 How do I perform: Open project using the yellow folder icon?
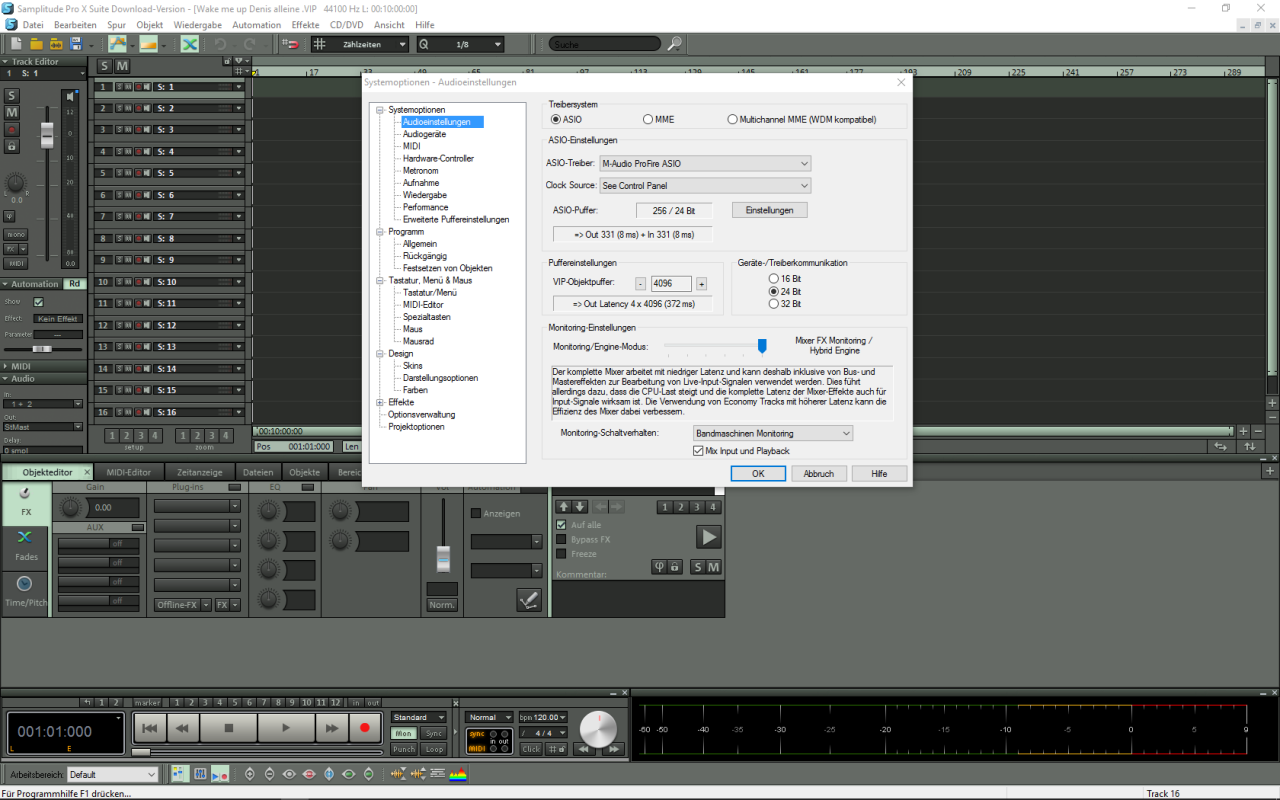coord(36,44)
